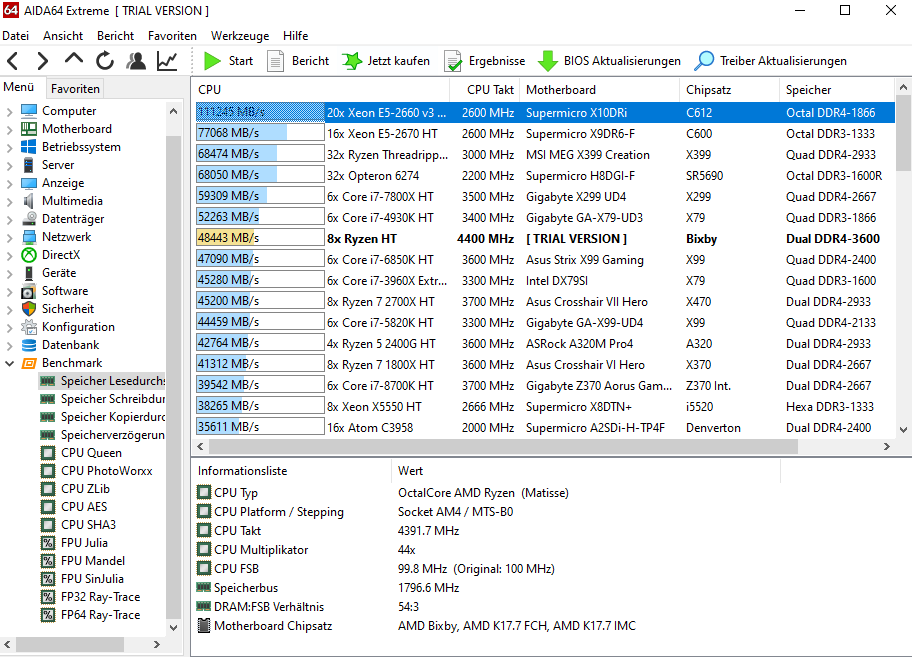Open the Hilfe menu
The image size is (912, 657).
tap(295, 35)
